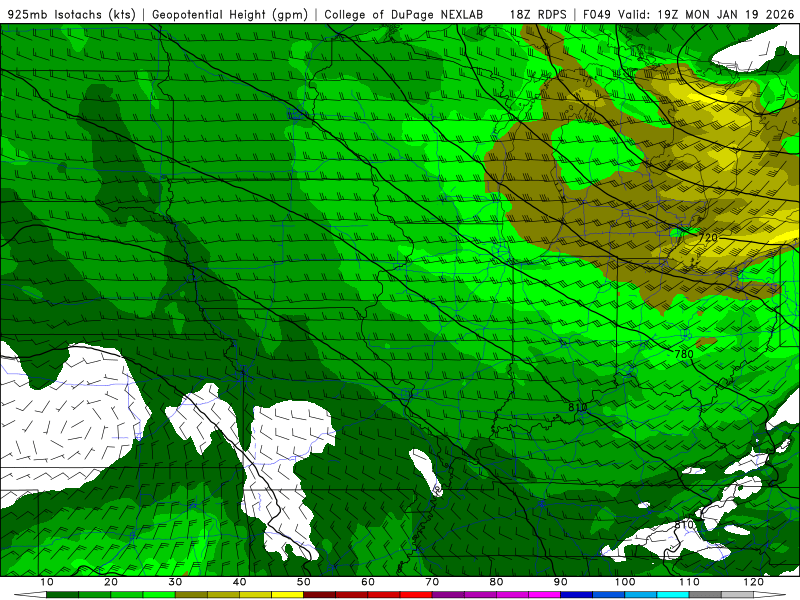The width and height of the screenshot is (800, 600).
Task: Select the olive 30-35 kt legend swatch
Action: coord(191,595)
